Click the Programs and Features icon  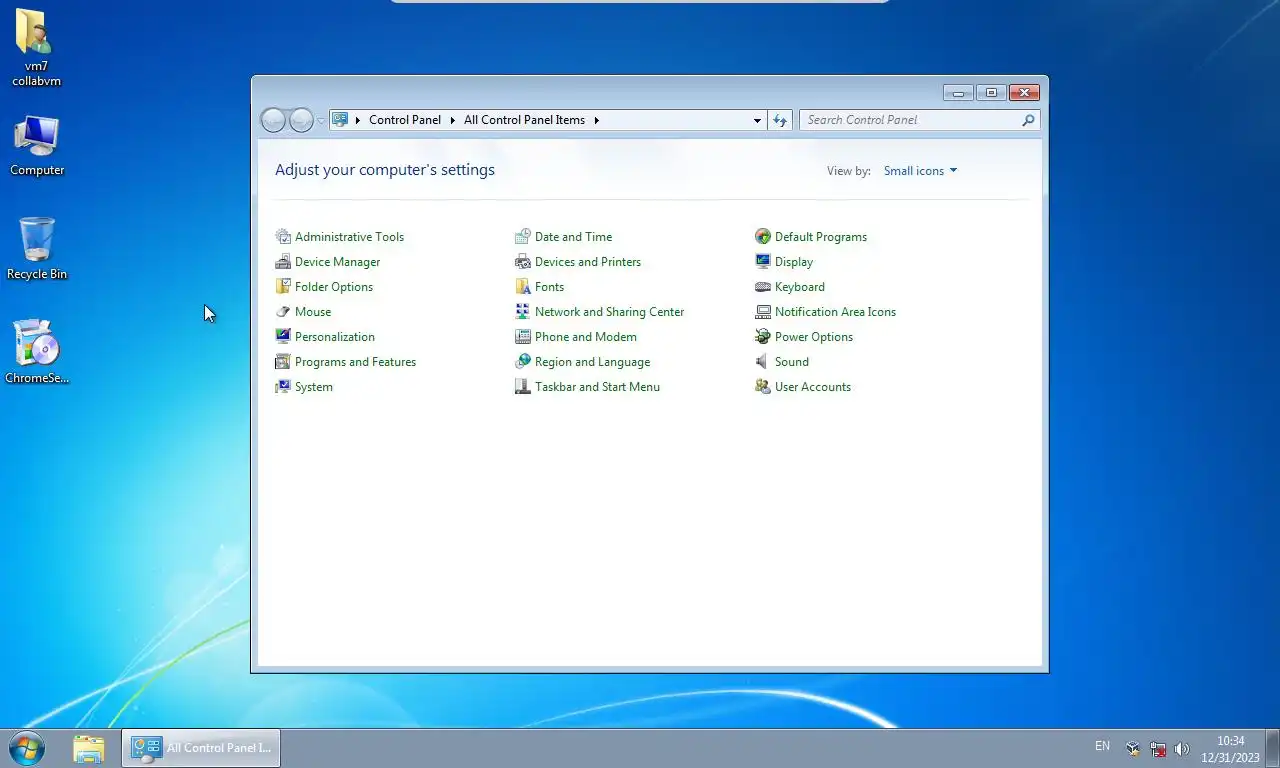pos(283,362)
